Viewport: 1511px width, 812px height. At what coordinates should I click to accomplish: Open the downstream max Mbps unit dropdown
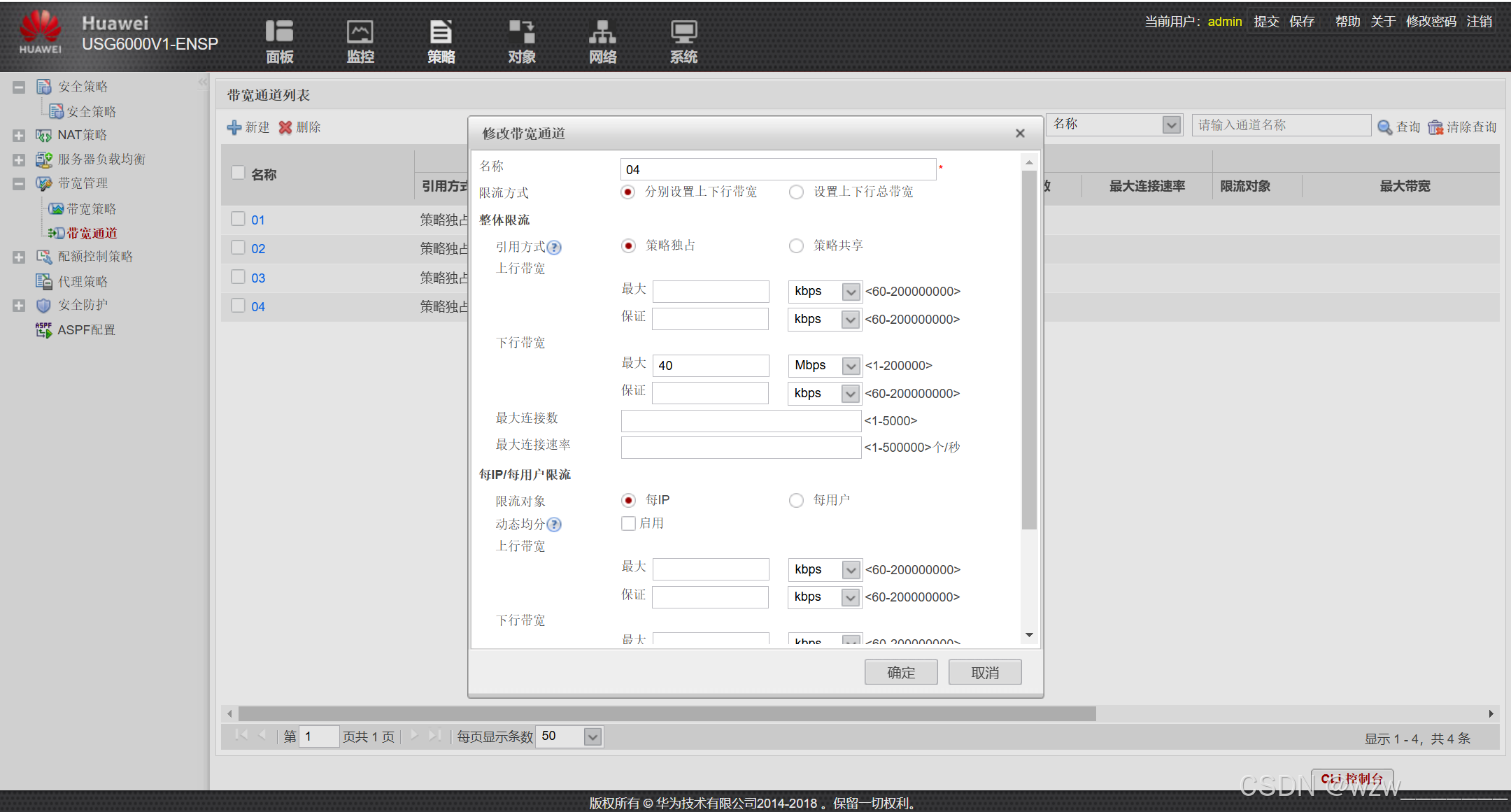tap(850, 366)
